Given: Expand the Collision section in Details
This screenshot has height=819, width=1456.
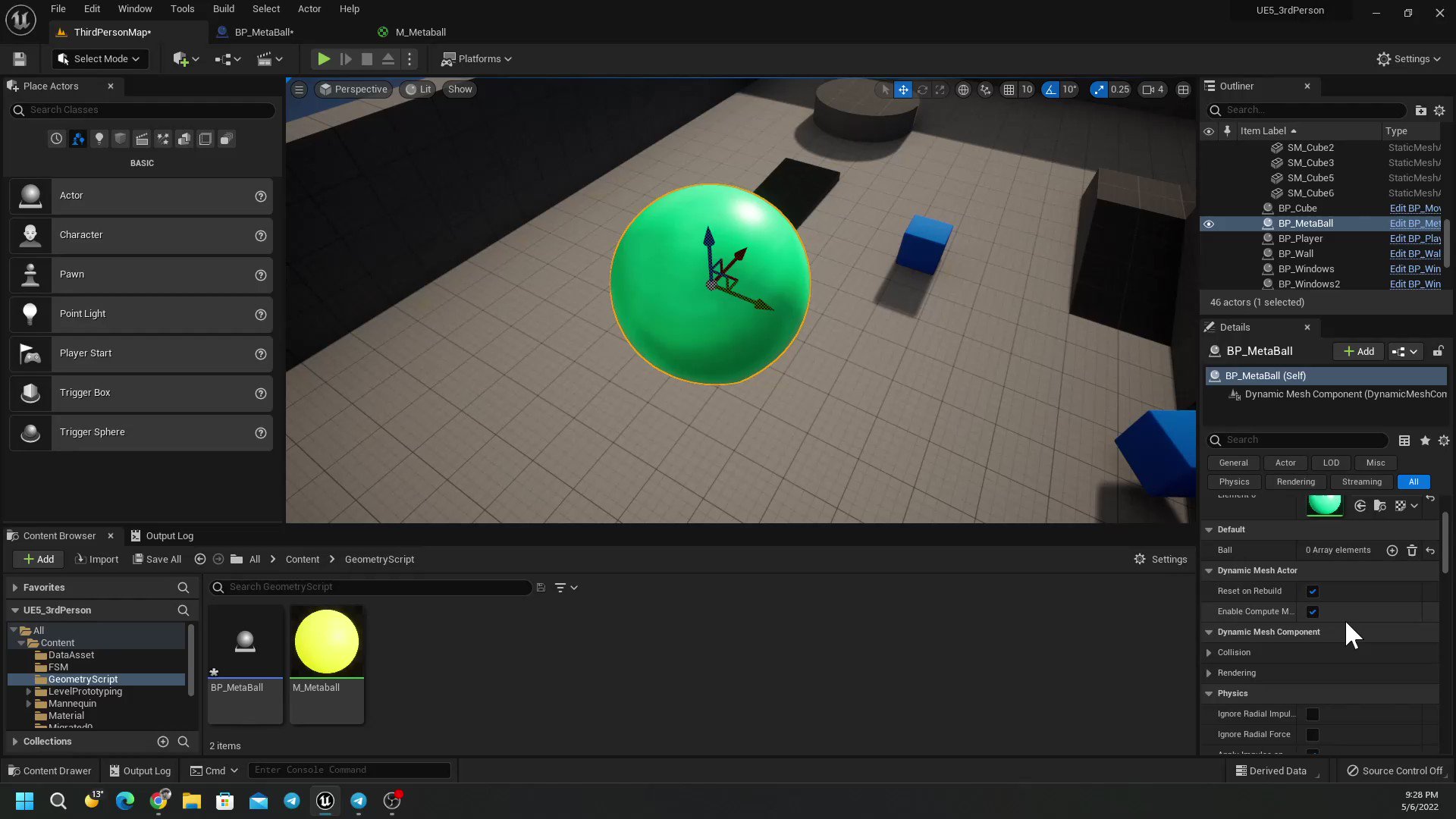Looking at the screenshot, I should point(1210,652).
